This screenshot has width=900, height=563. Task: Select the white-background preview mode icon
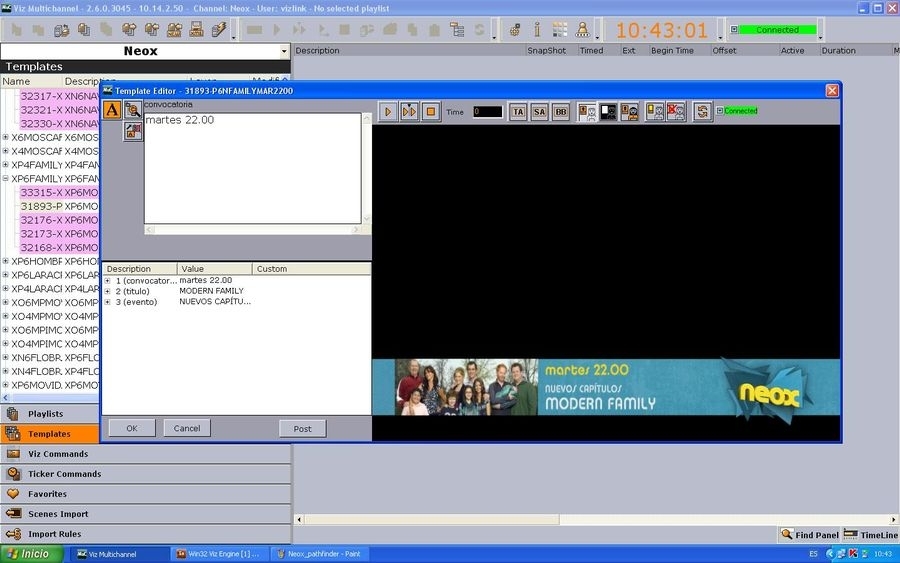click(587, 111)
